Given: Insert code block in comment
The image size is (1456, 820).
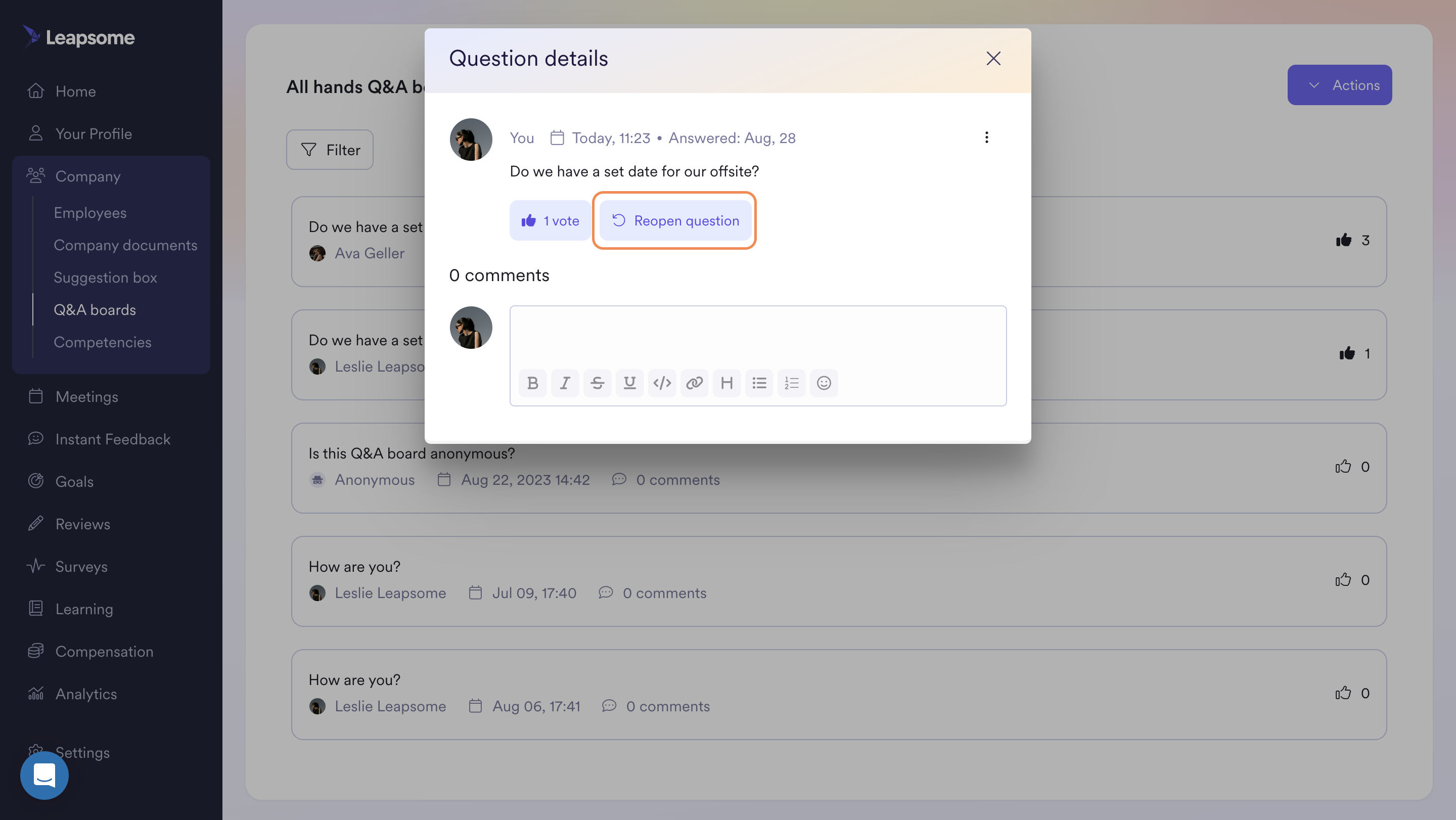Looking at the screenshot, I should 662,383.
